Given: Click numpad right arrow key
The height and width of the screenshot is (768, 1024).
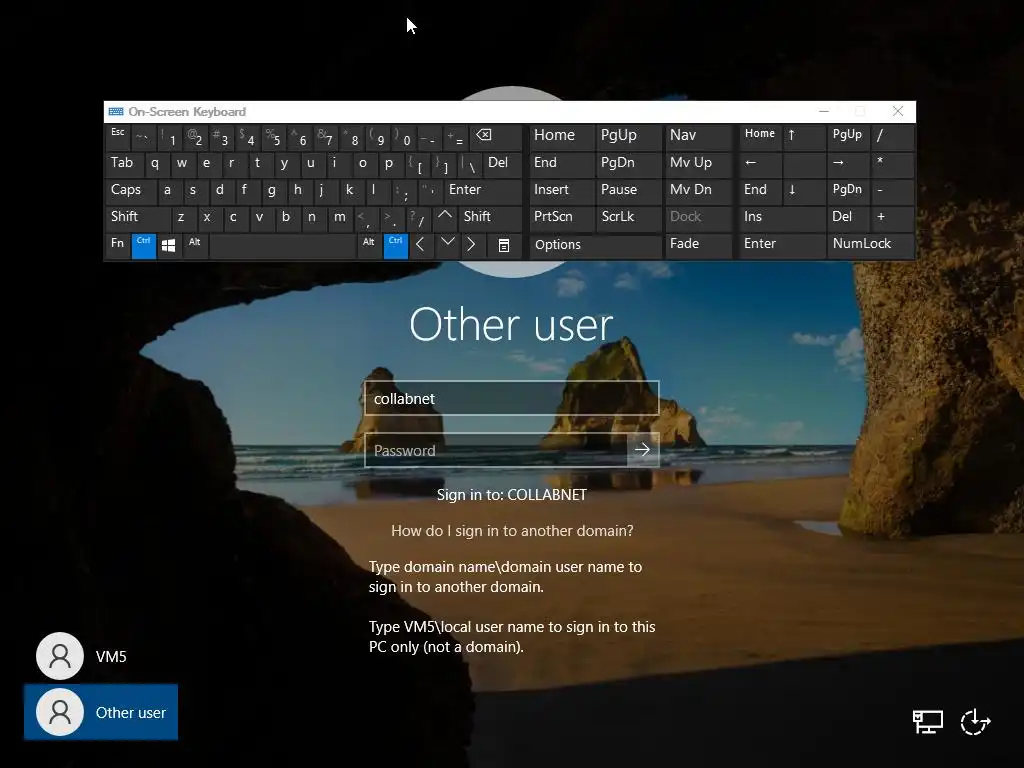Looking at the screenshot, I should click(x=848, y=165).
